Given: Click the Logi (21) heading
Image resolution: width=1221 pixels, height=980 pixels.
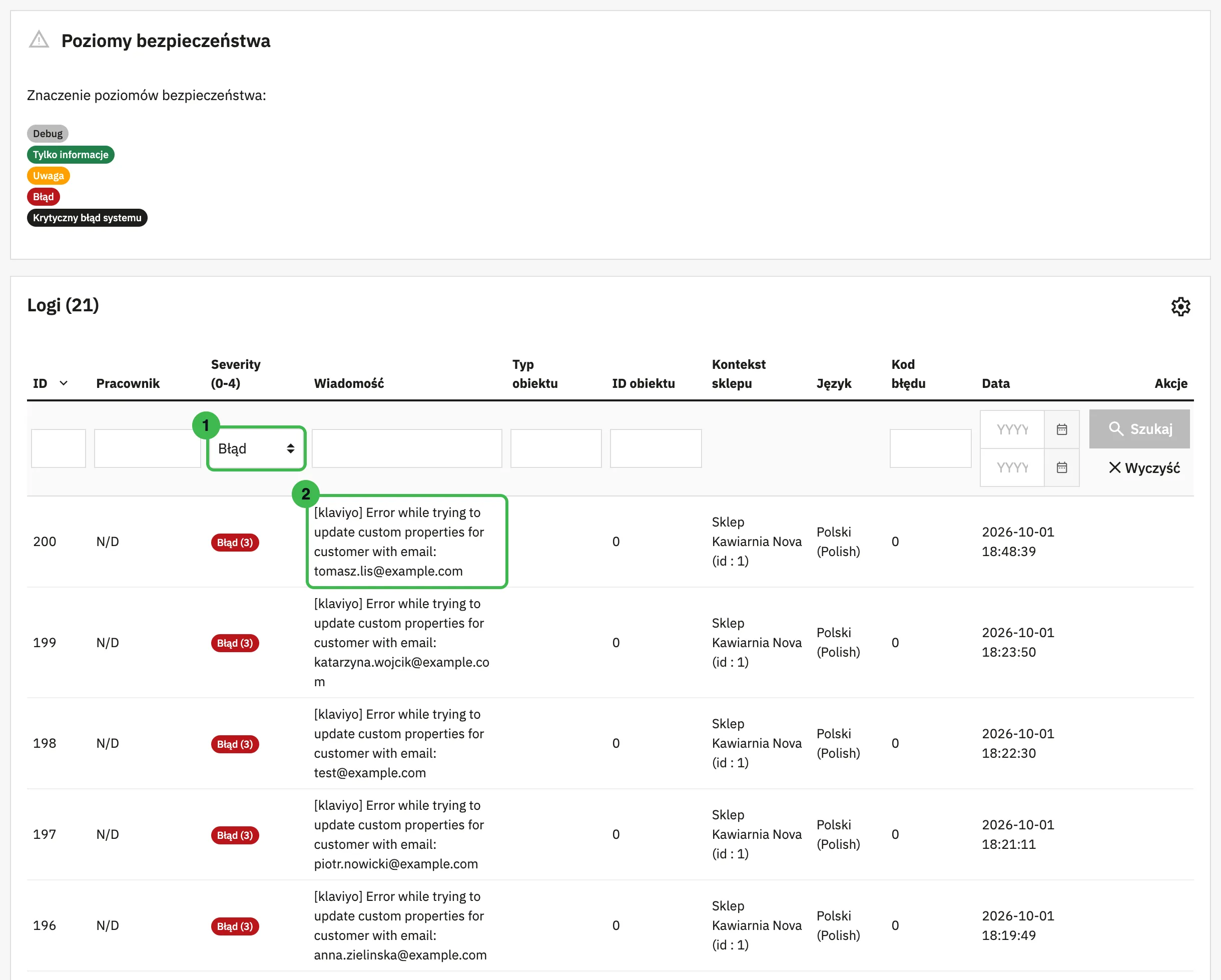Looking at the screenshot, I should pos(63,305).
